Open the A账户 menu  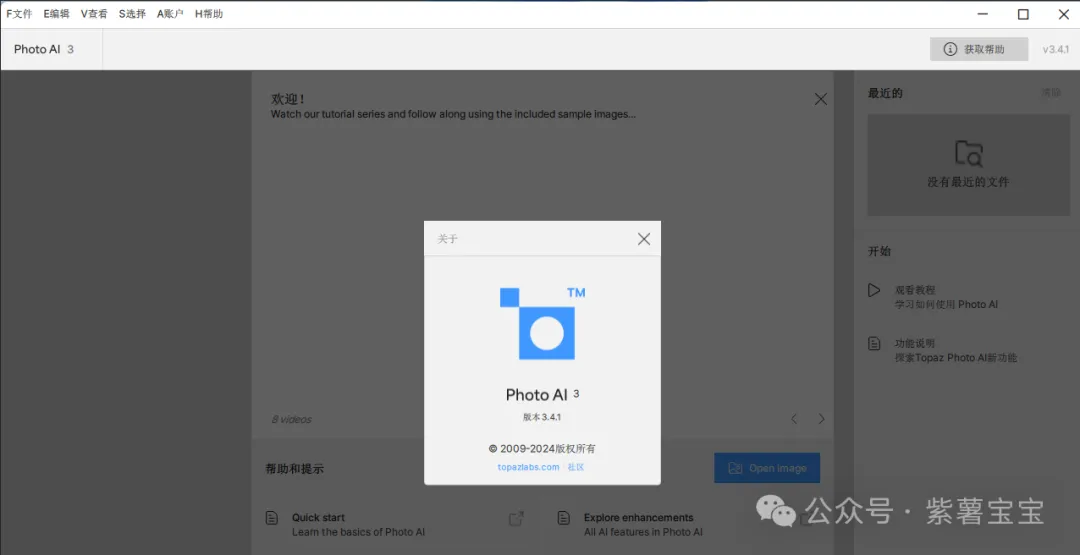click(170, 14)
